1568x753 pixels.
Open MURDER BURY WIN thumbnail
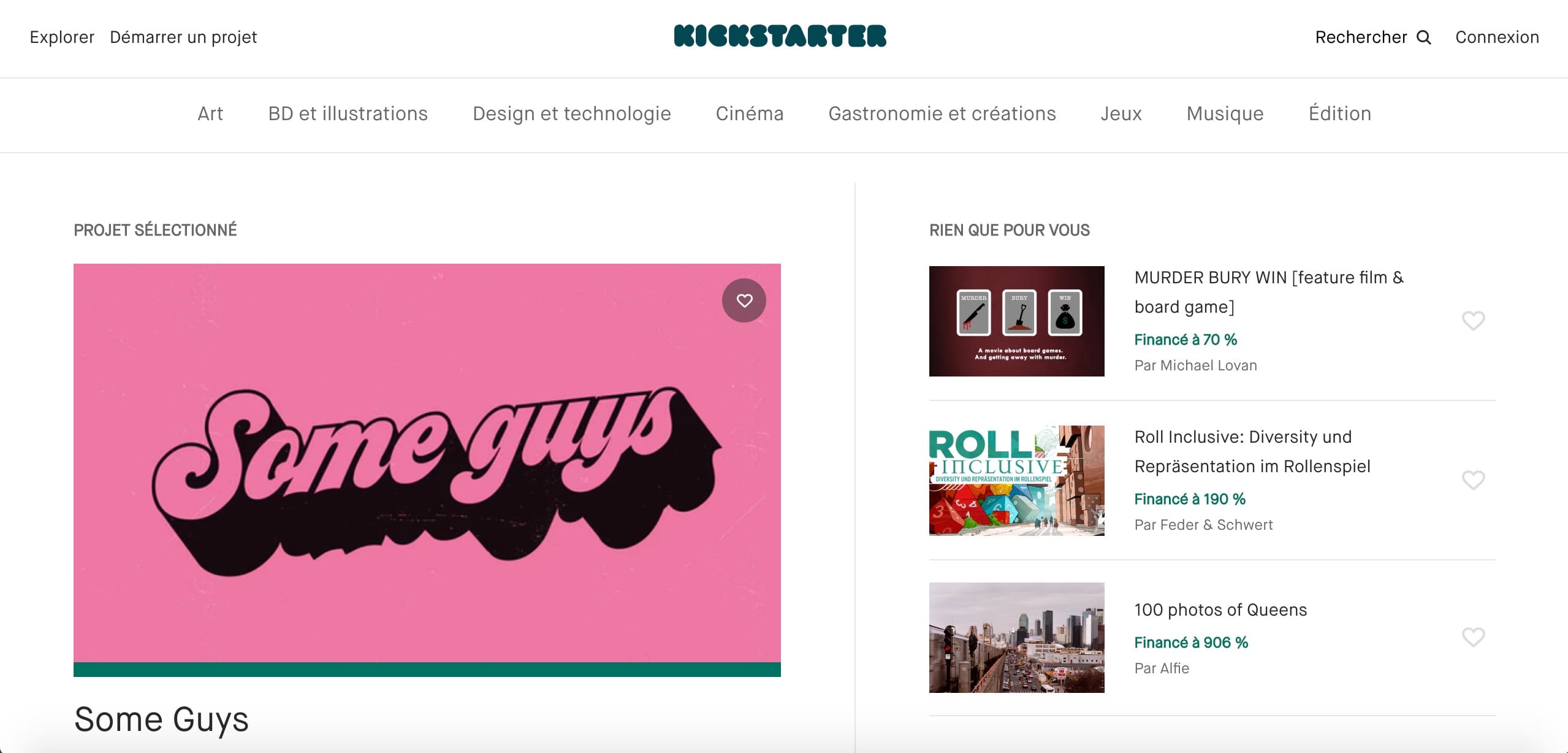click(x=1016, y=321)
